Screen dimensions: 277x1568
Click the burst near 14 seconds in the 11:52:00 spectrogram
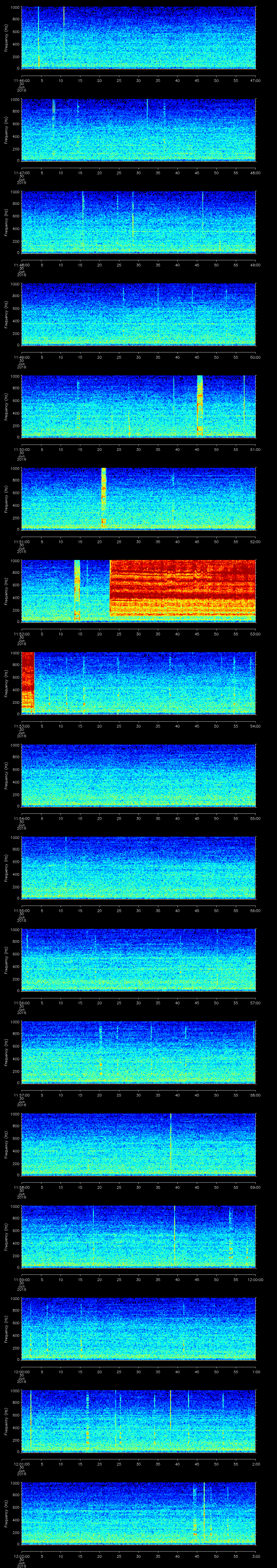[77, 590]
